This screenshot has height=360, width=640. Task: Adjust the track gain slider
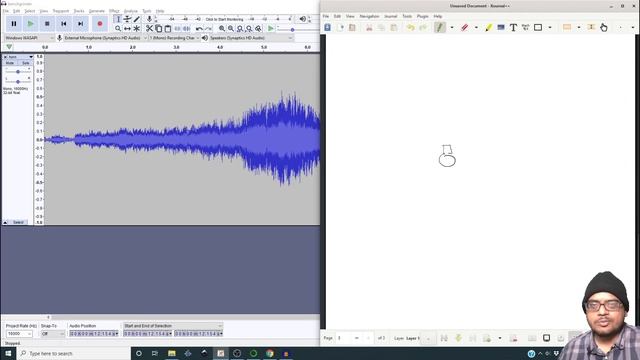tap(18, 71)
